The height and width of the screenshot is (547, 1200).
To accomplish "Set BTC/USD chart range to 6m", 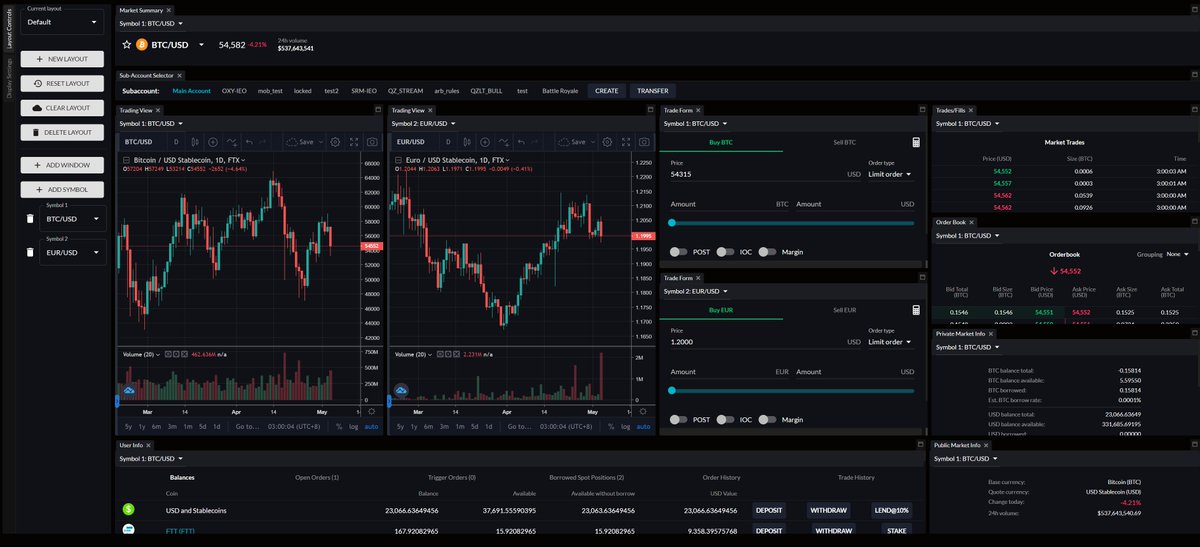I will [158, 427].
